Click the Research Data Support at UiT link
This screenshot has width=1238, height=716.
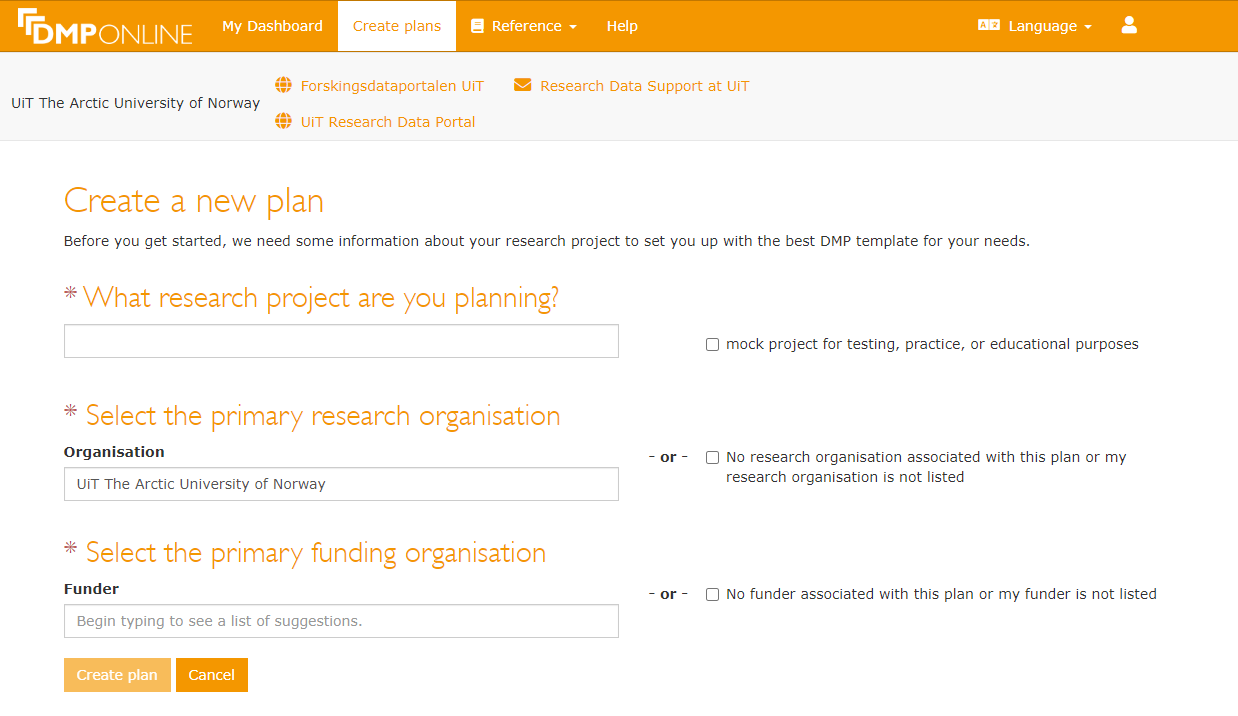click(645, 85)
